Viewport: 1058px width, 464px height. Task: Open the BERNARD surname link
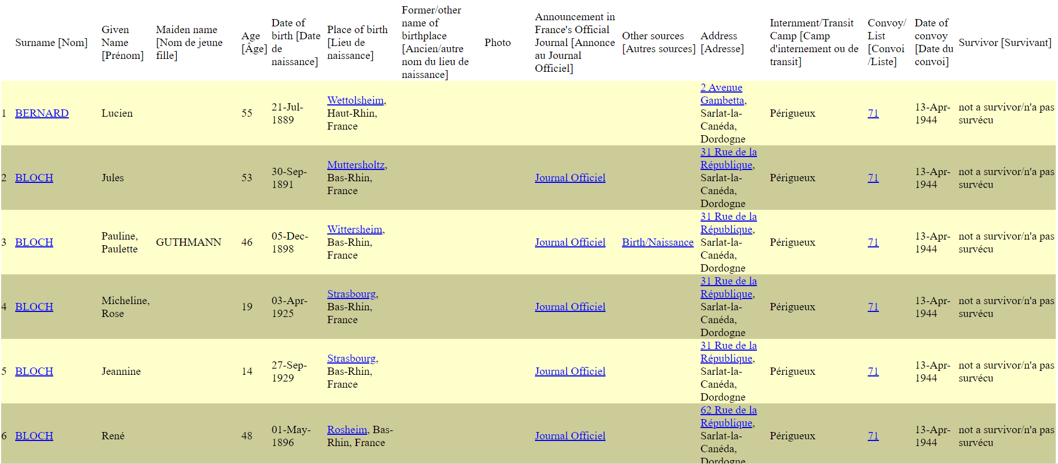pos(42,113)
